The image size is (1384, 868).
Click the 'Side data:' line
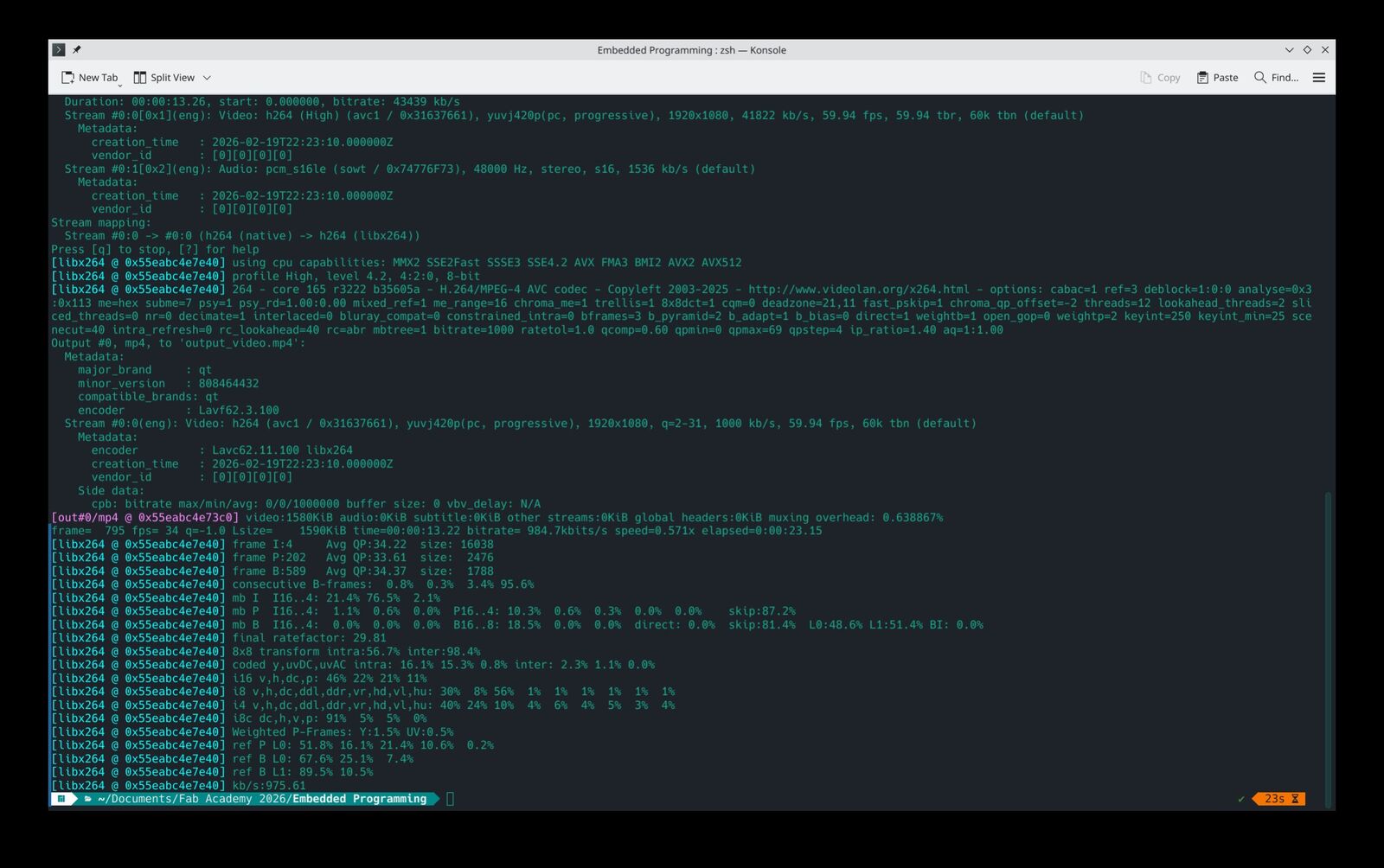(111, 491)
